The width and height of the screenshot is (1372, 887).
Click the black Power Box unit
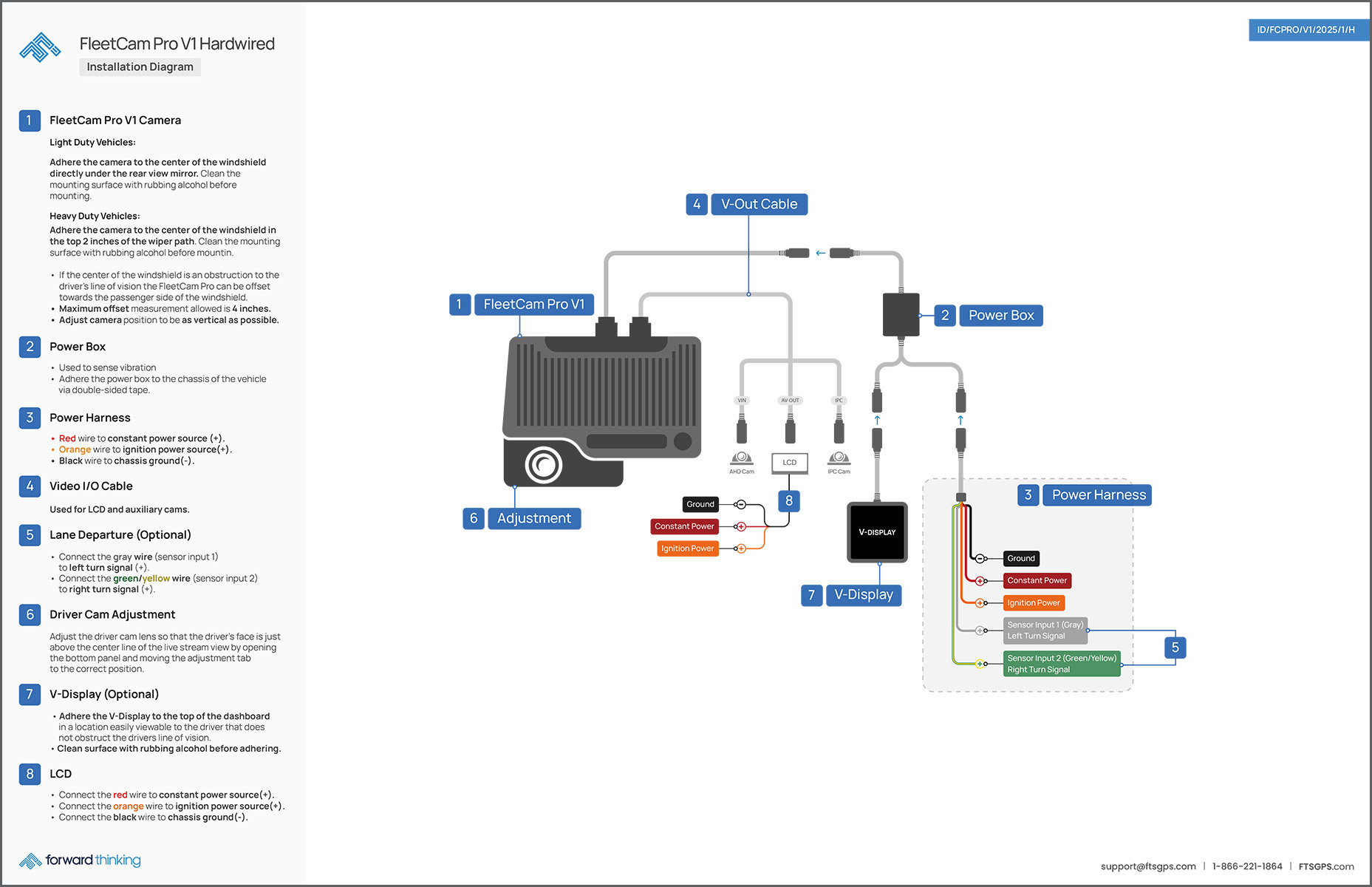tap(901, 314)
